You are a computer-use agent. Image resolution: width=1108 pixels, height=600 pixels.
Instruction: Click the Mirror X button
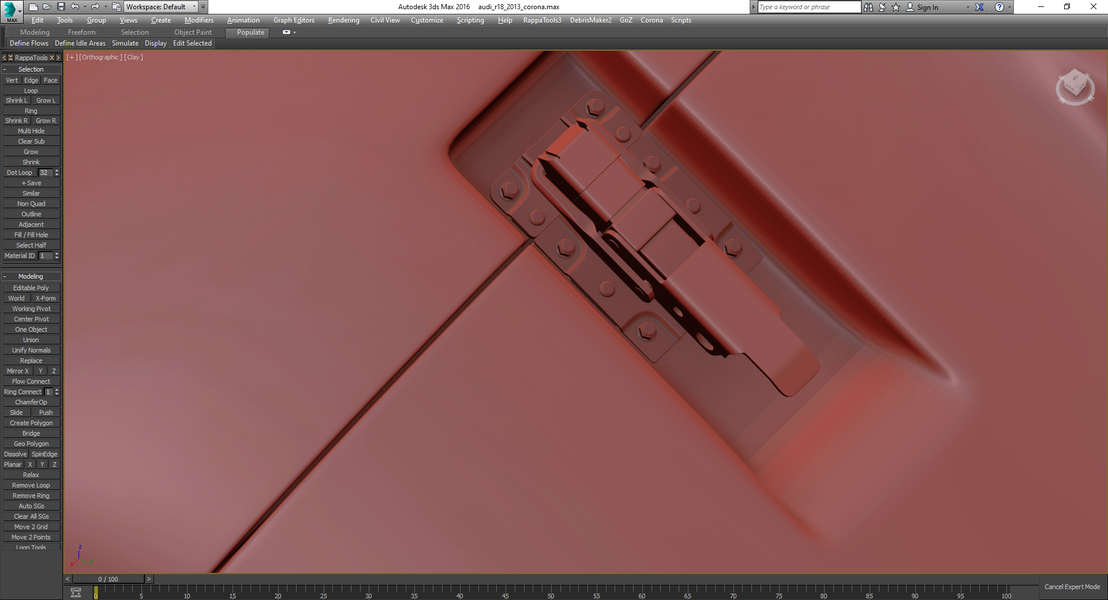(x=18, y=371)
